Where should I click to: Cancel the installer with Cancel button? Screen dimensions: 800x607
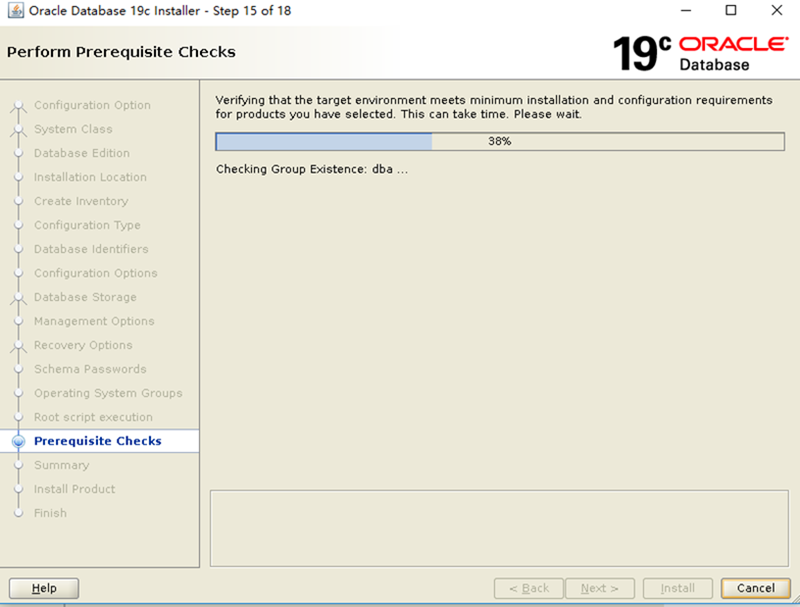coord(756,588)
